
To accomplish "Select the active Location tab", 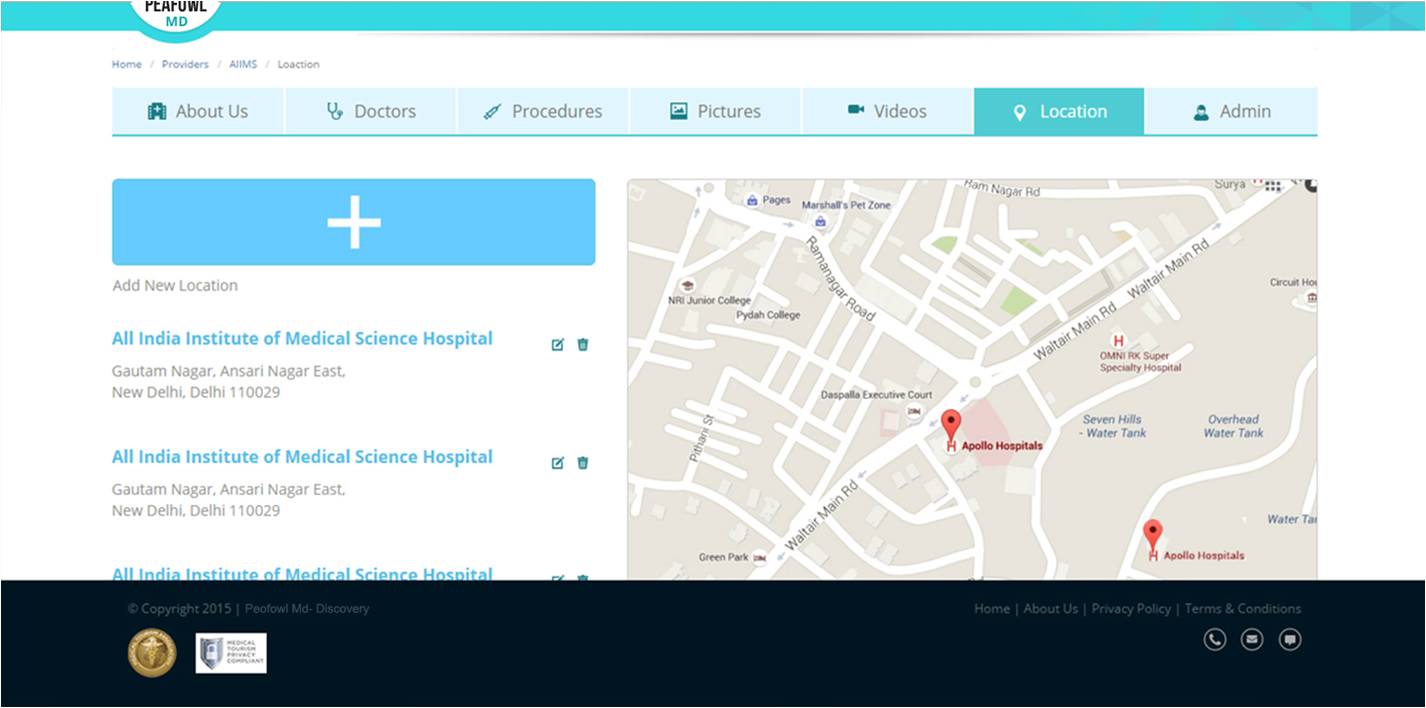I will point(1059,111).
